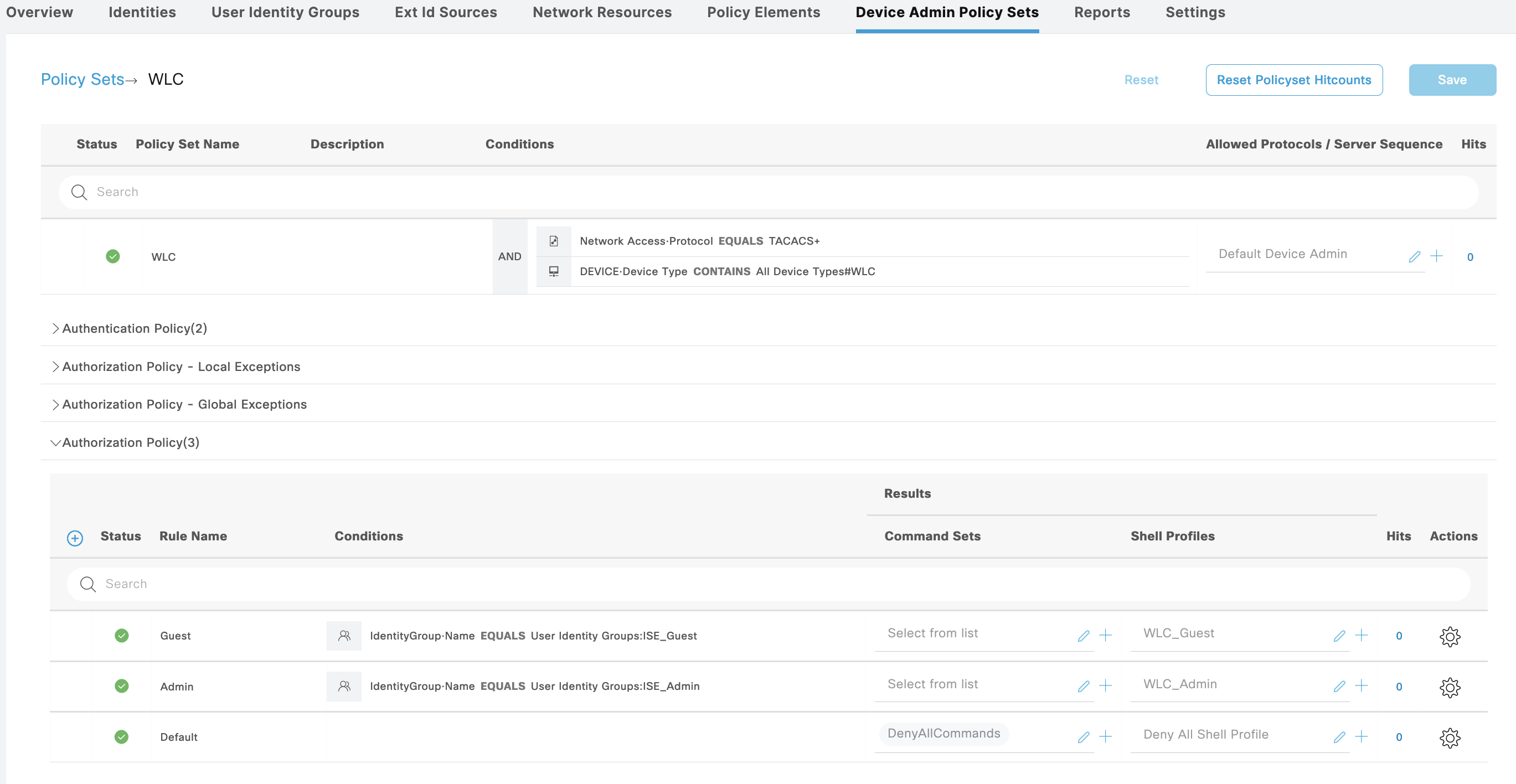The image size is (1516, 784).
Task: Click plus icon beside WLC_Guest shell profile
Action: (1361, 635)
